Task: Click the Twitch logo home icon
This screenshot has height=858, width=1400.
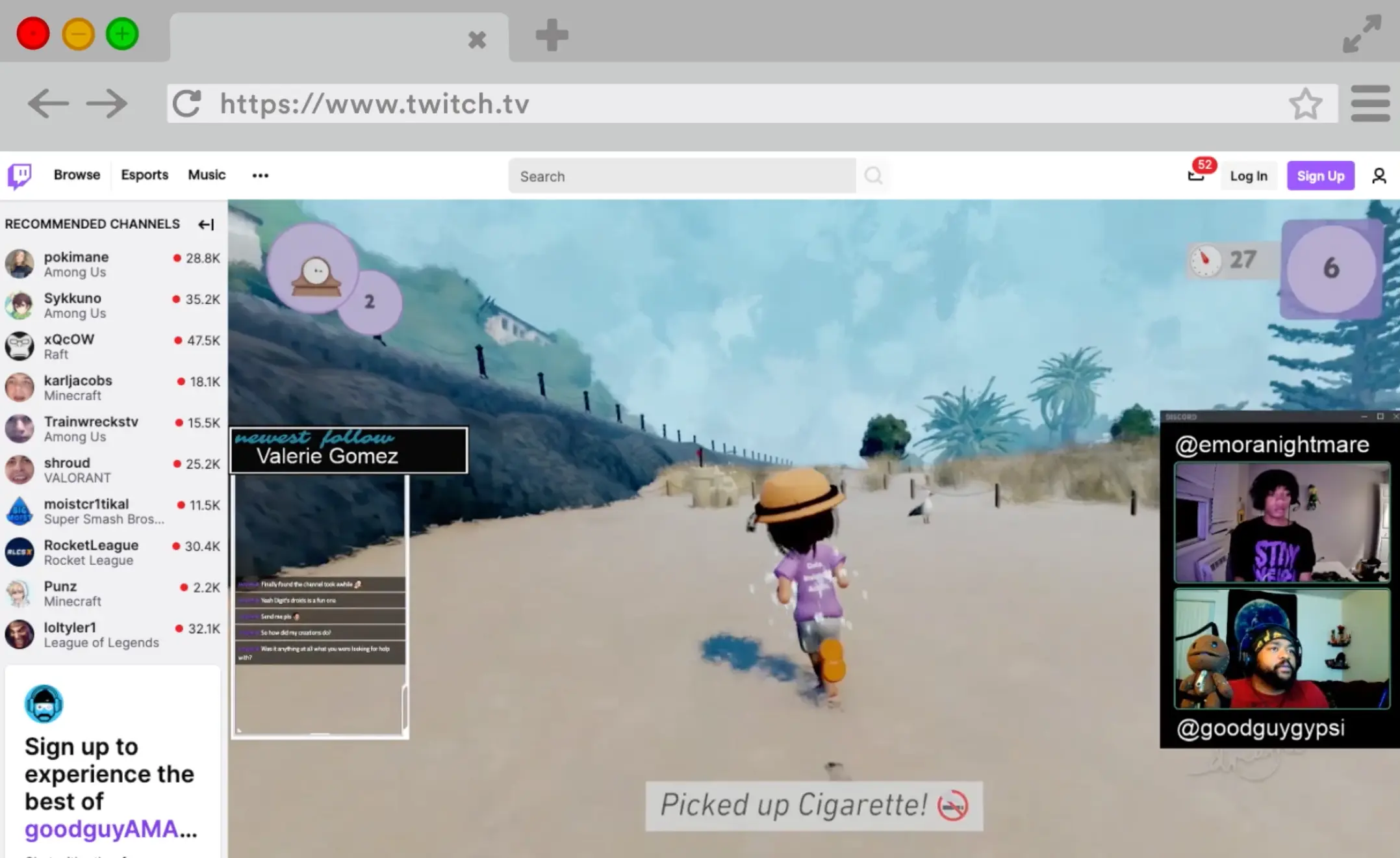Action: [x=19, y=175]
